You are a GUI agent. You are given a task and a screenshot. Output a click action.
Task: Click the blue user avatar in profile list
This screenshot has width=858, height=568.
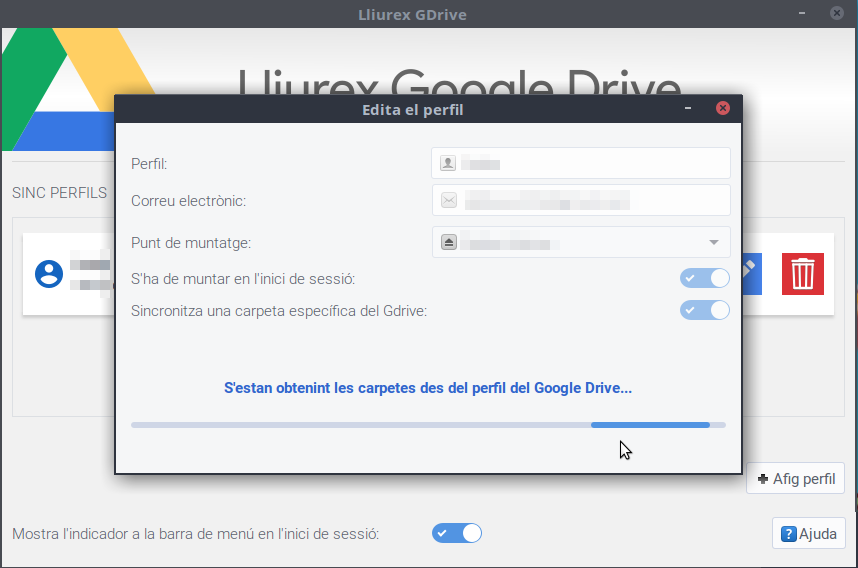pyautogui.click(x=48, y=273)
